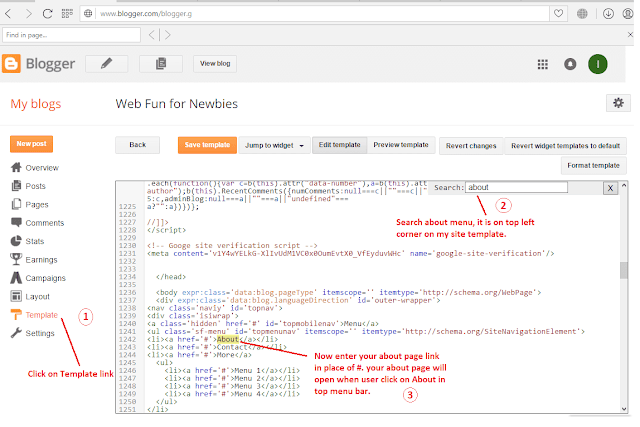The height and width of the screenshot is (427, 640).
Task: Switch to Edit template tab
Action: click(x=340, y=145)
